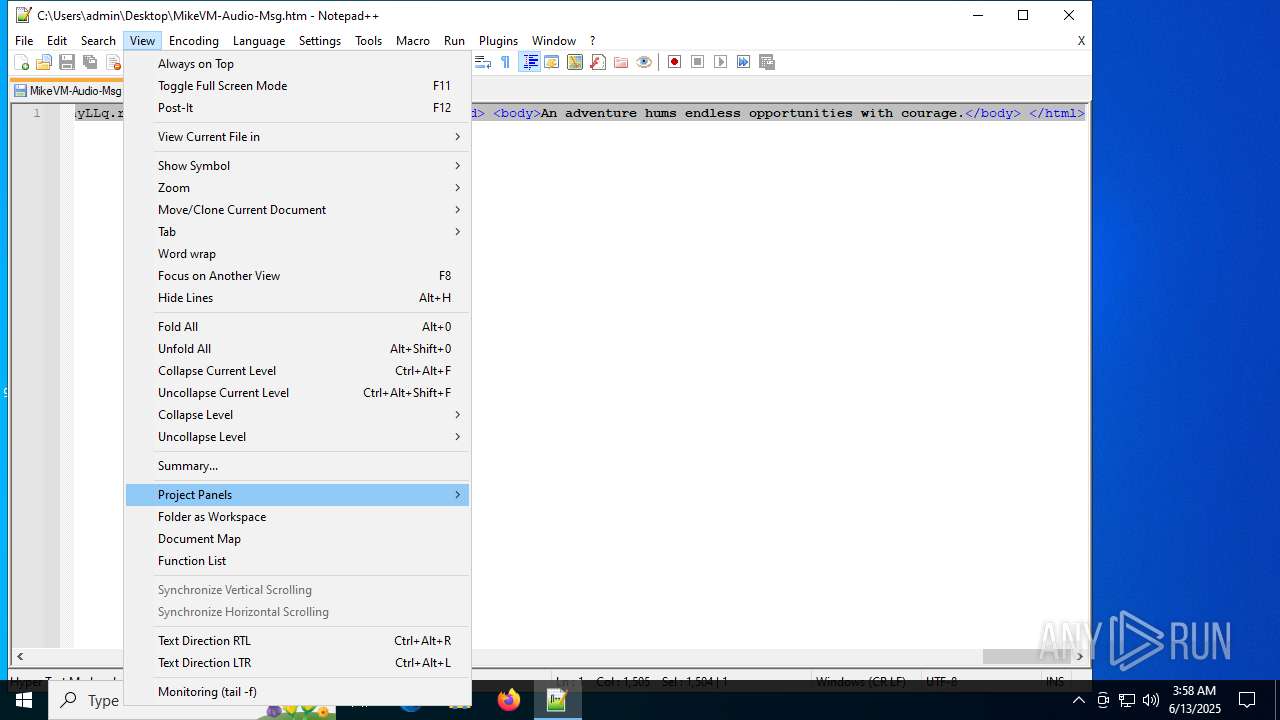
Task: Click the Save file toolbar icon
Action: (x=67, y=62)
